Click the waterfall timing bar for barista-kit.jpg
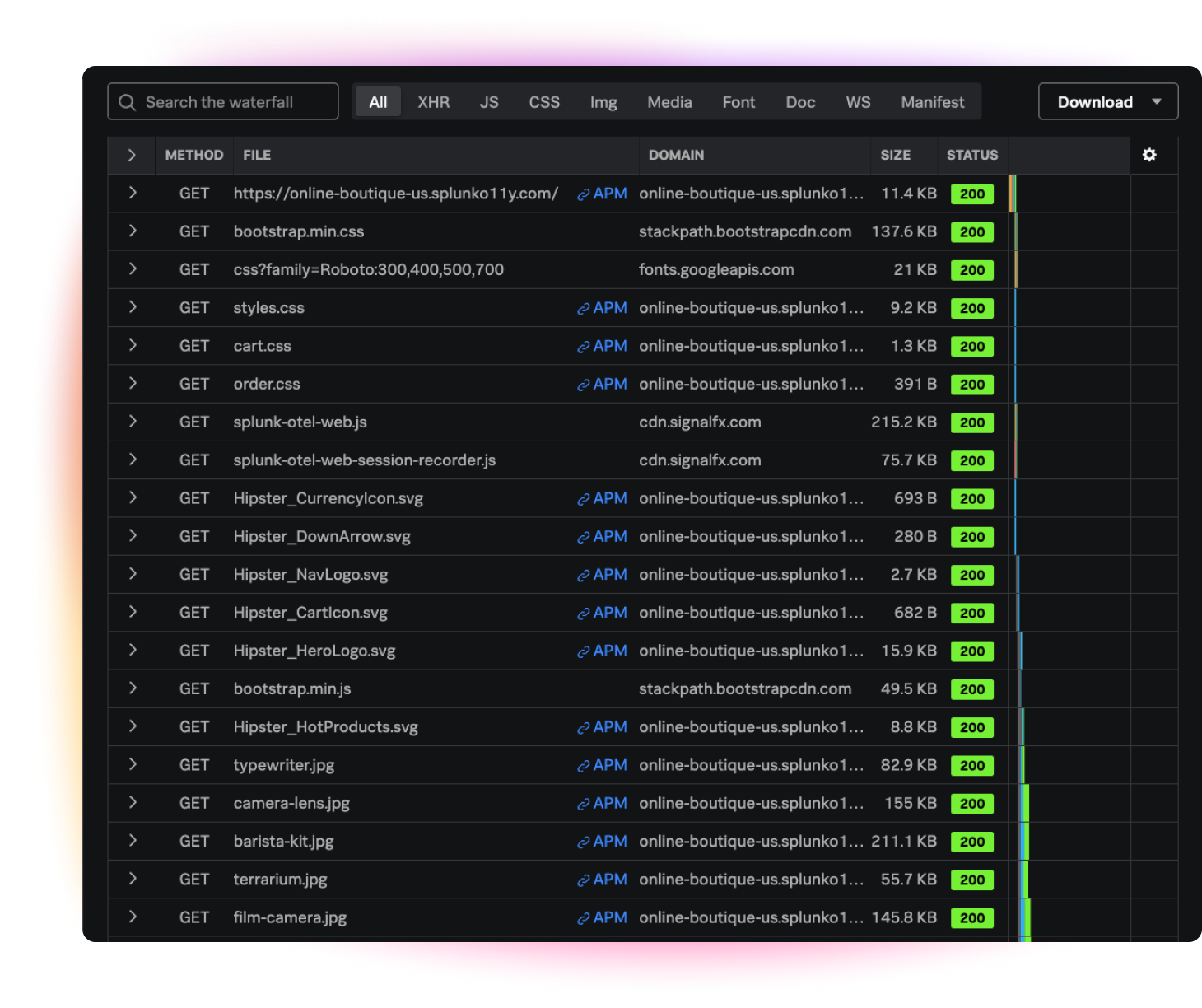Viewport: 1202px width, 1008px height. coord(1024,842)
